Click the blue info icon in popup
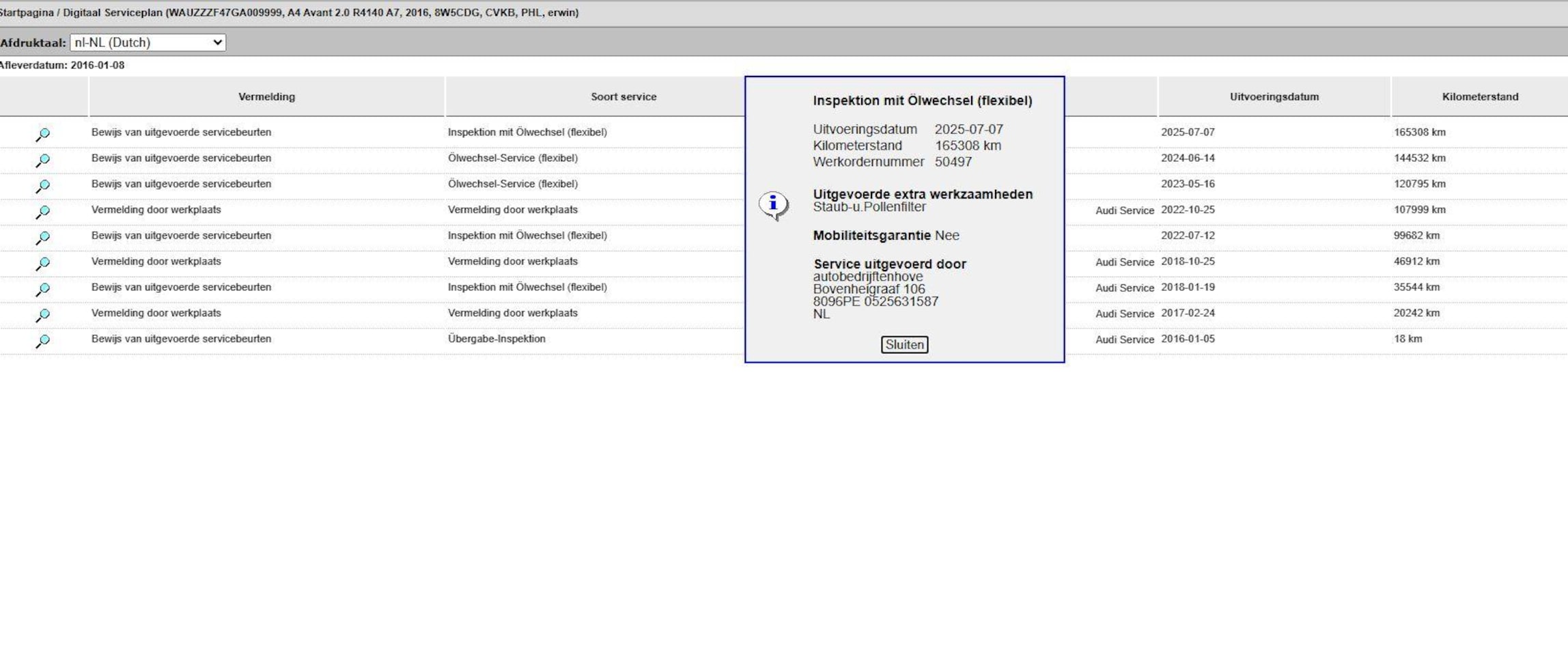This screenshot has width=1568, height=656. 773,204
